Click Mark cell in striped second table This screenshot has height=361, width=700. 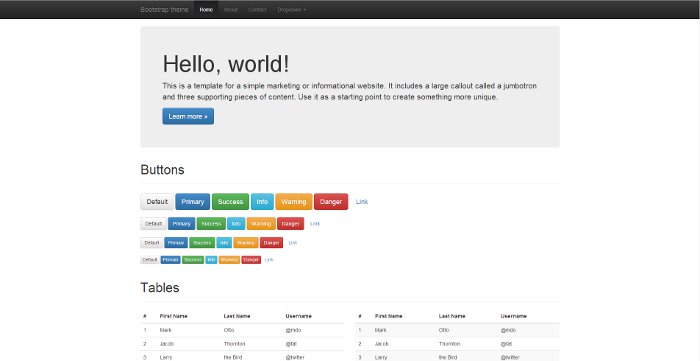[x=381, y=330]
